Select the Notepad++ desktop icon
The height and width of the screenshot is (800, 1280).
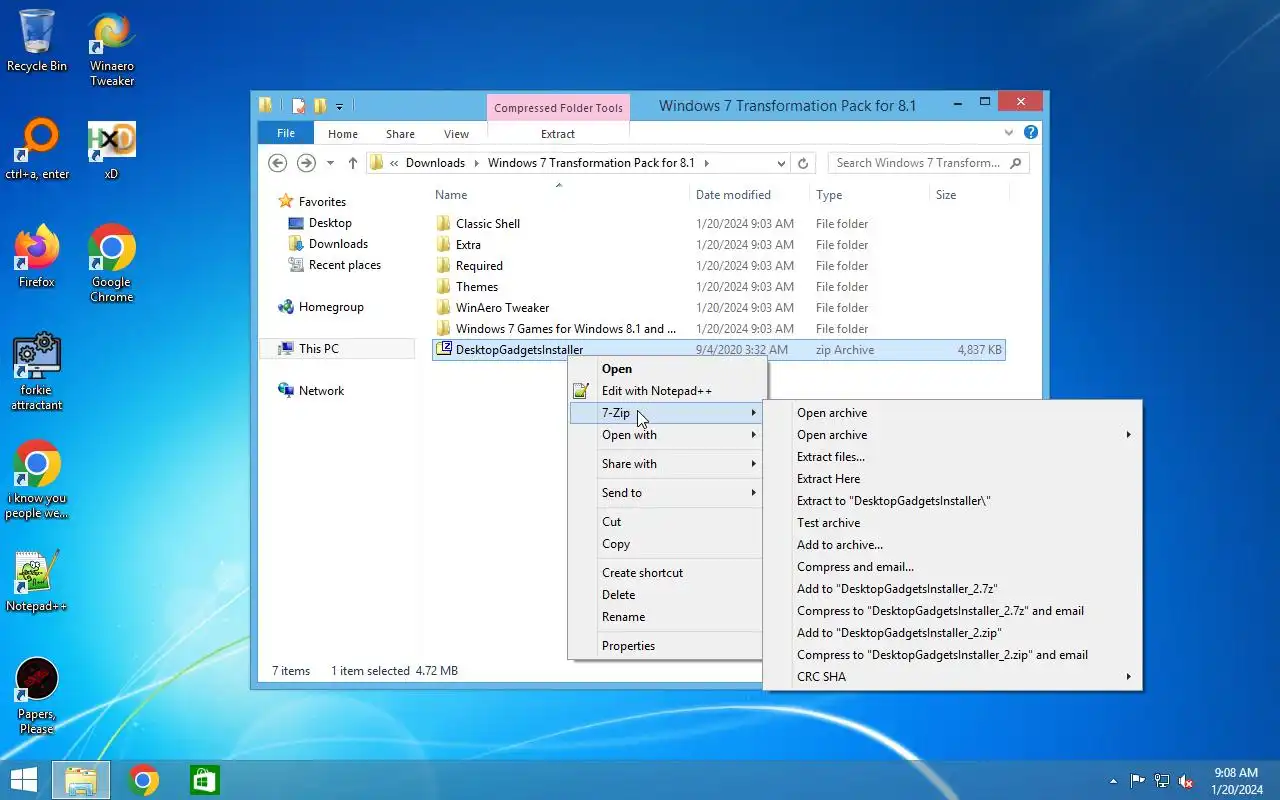point(37,580)
